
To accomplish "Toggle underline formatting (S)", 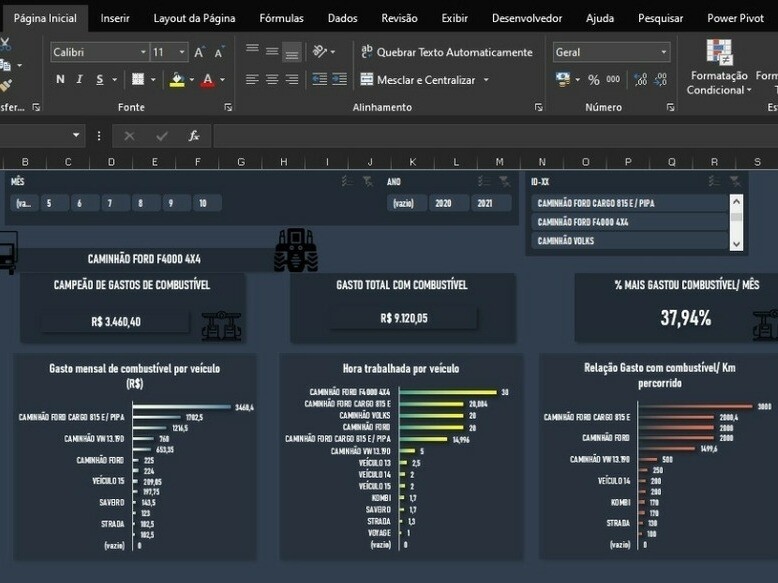I will point(100,80).
